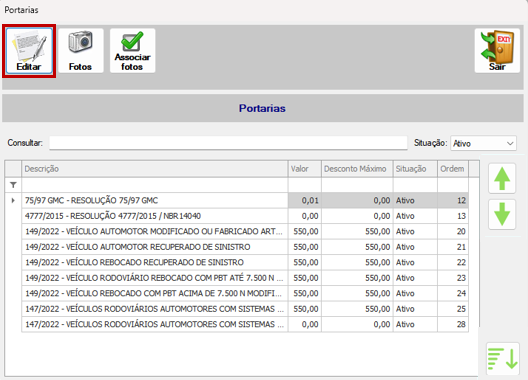Sort by the Situação column header
This screenshot has height=380, width=528.
click(415, 169)
